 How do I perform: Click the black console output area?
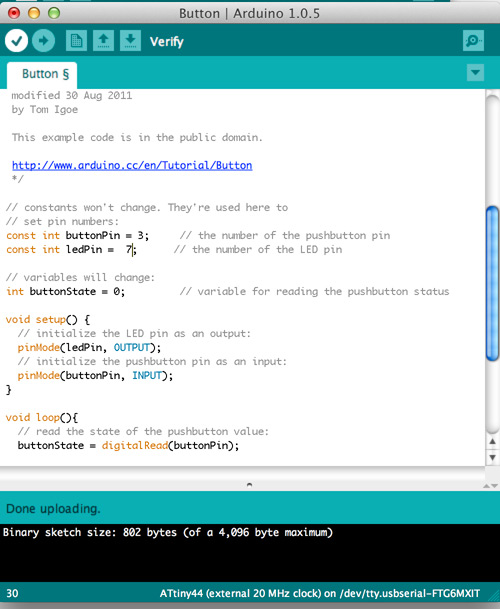point(250,553)
